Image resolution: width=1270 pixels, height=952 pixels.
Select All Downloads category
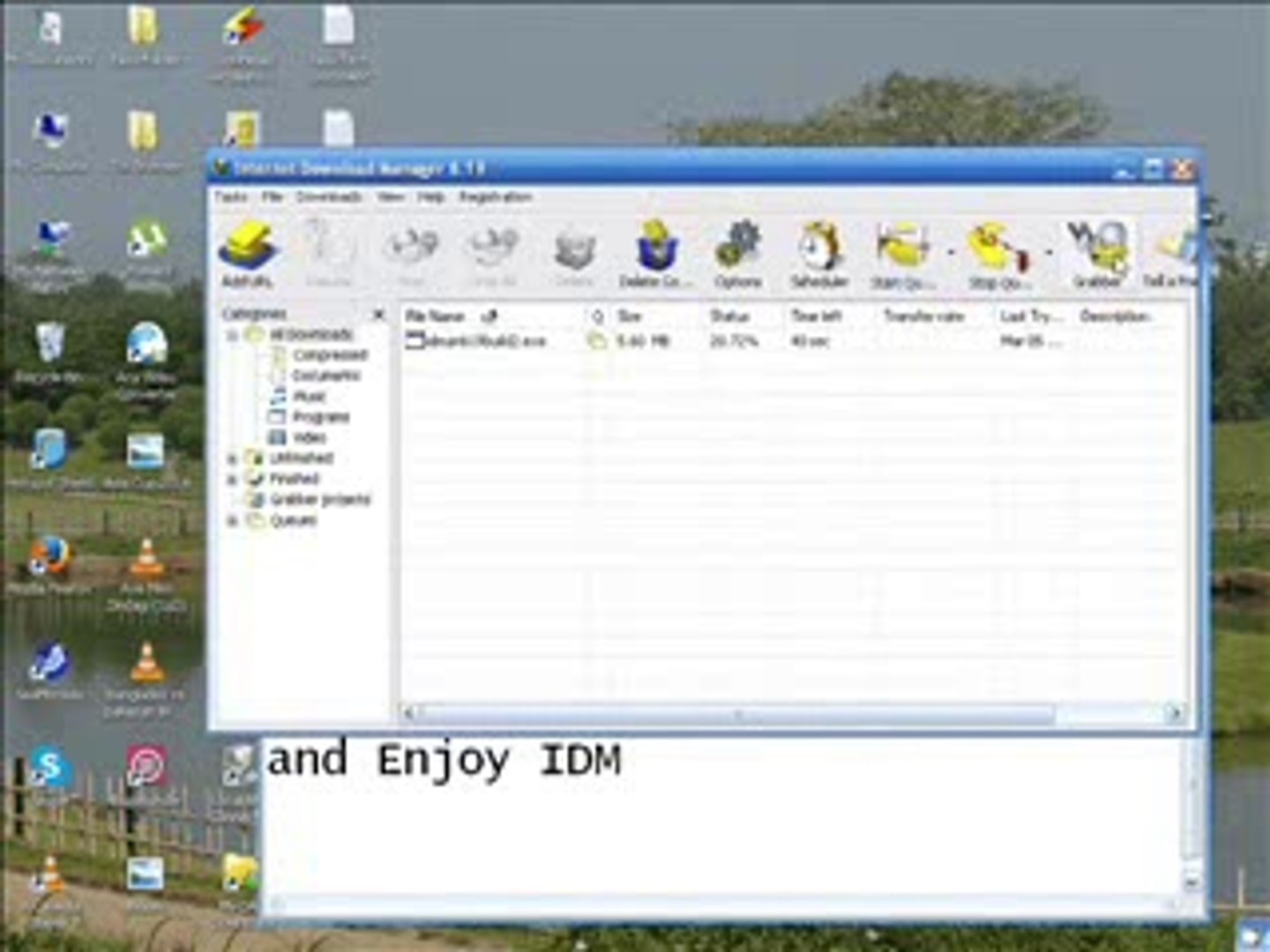311,335
